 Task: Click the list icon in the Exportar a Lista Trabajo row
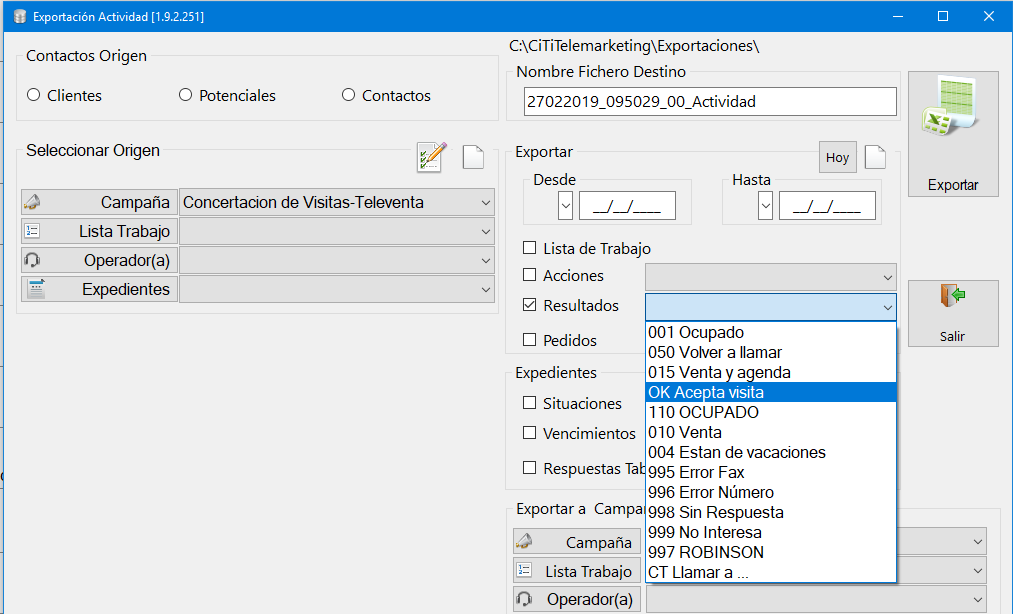[525, 570]
